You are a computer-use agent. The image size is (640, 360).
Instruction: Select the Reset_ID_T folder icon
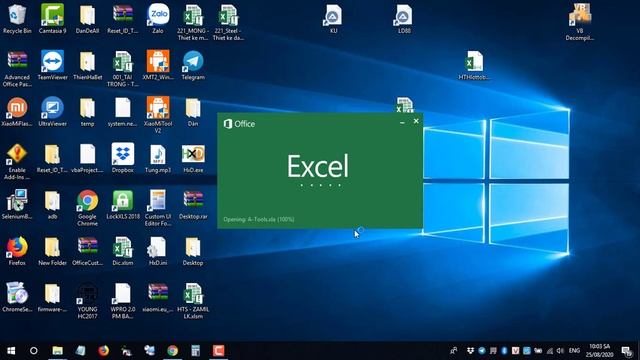(52, 158)
